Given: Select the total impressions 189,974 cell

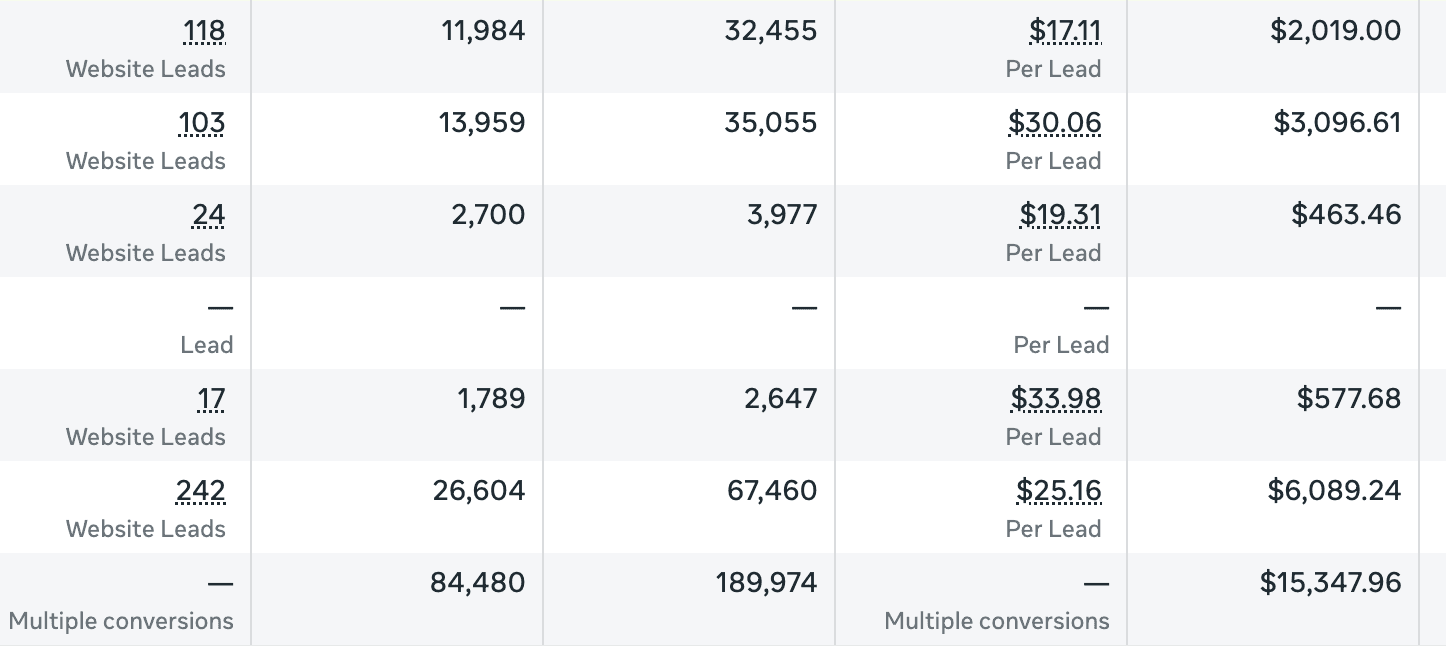Looking at the screenshot, I should (x=689, y=599).
